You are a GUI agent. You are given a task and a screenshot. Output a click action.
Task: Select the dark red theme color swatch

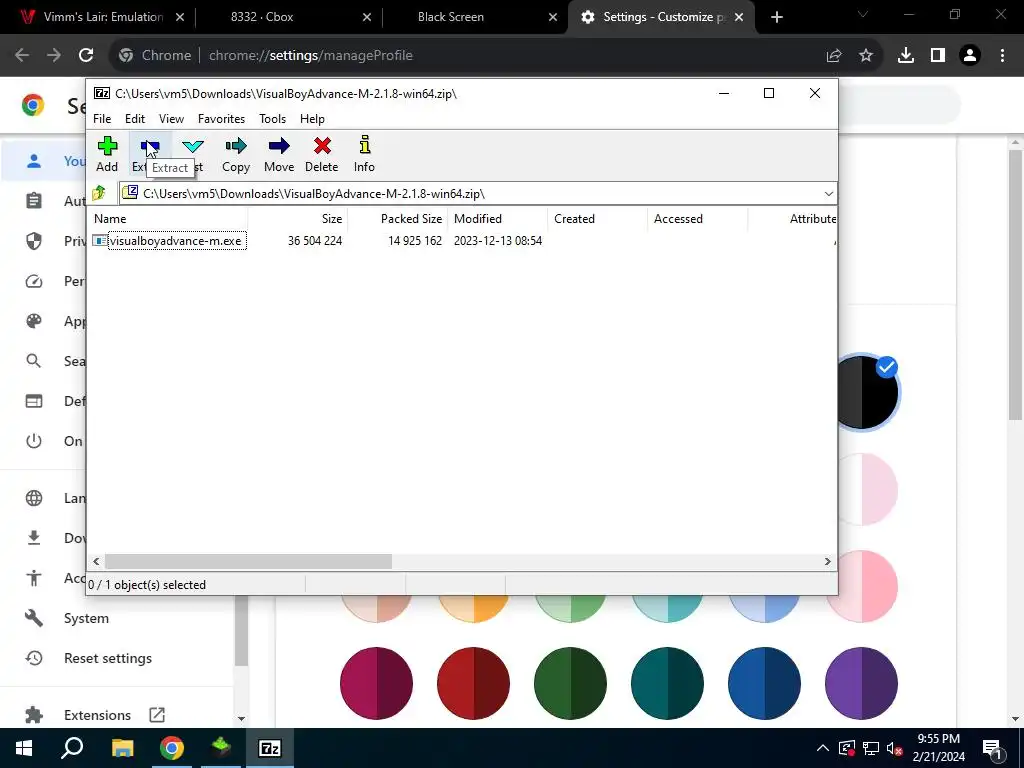(x=473, y=683)
